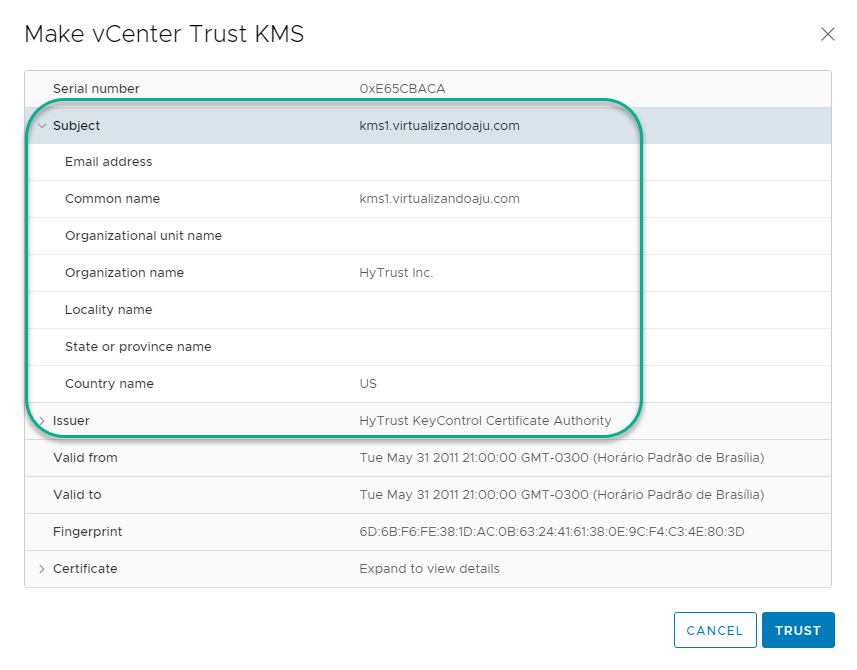Click the 'Expand to view details' text
The width and height of the screenshot is (857, 670).
coord(429,569)
